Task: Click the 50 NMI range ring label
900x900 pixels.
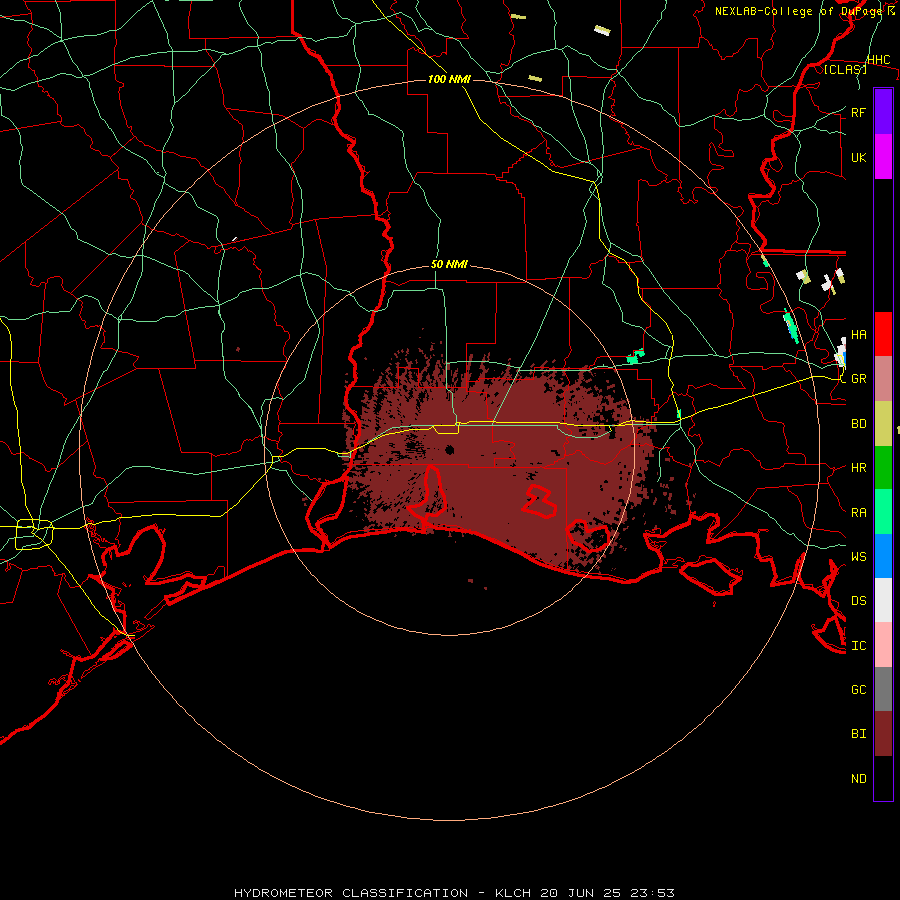Action: (449, 264)
